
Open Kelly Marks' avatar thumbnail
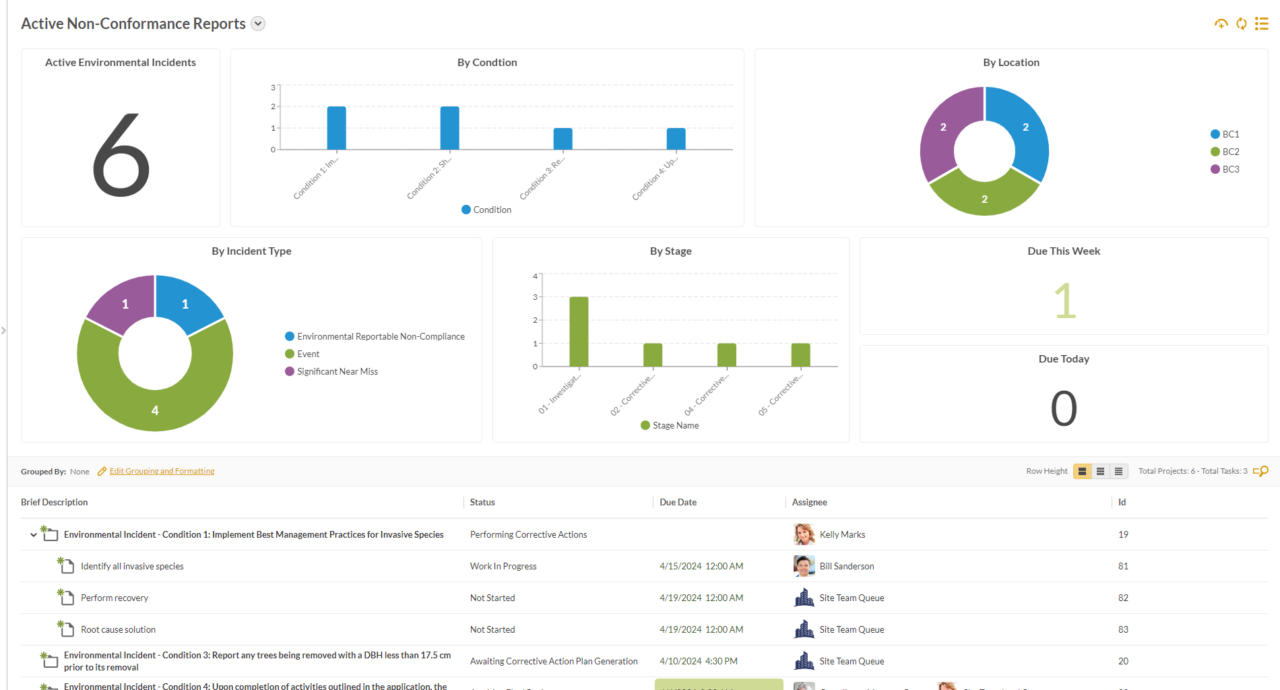click(x=803, y=534)
